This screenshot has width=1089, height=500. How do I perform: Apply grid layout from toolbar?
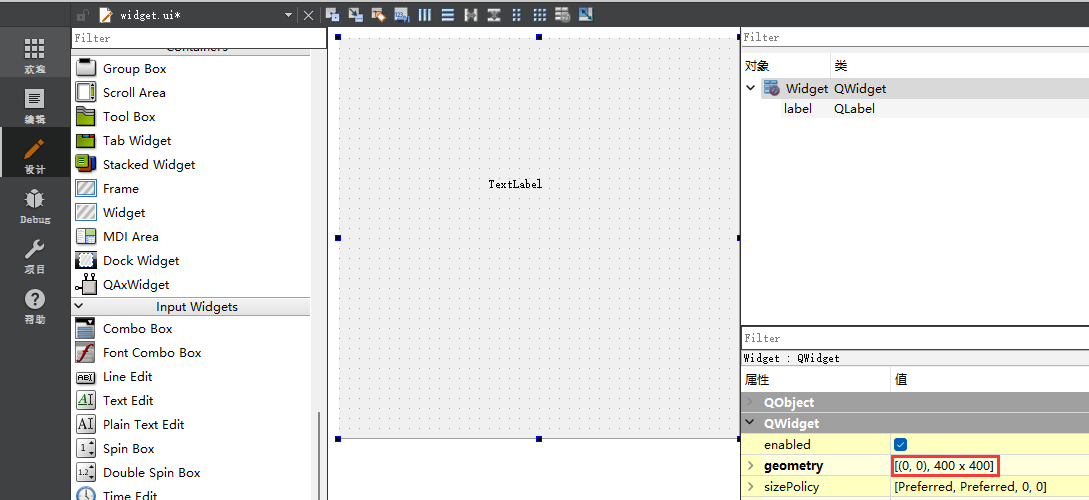click(540, 14)
